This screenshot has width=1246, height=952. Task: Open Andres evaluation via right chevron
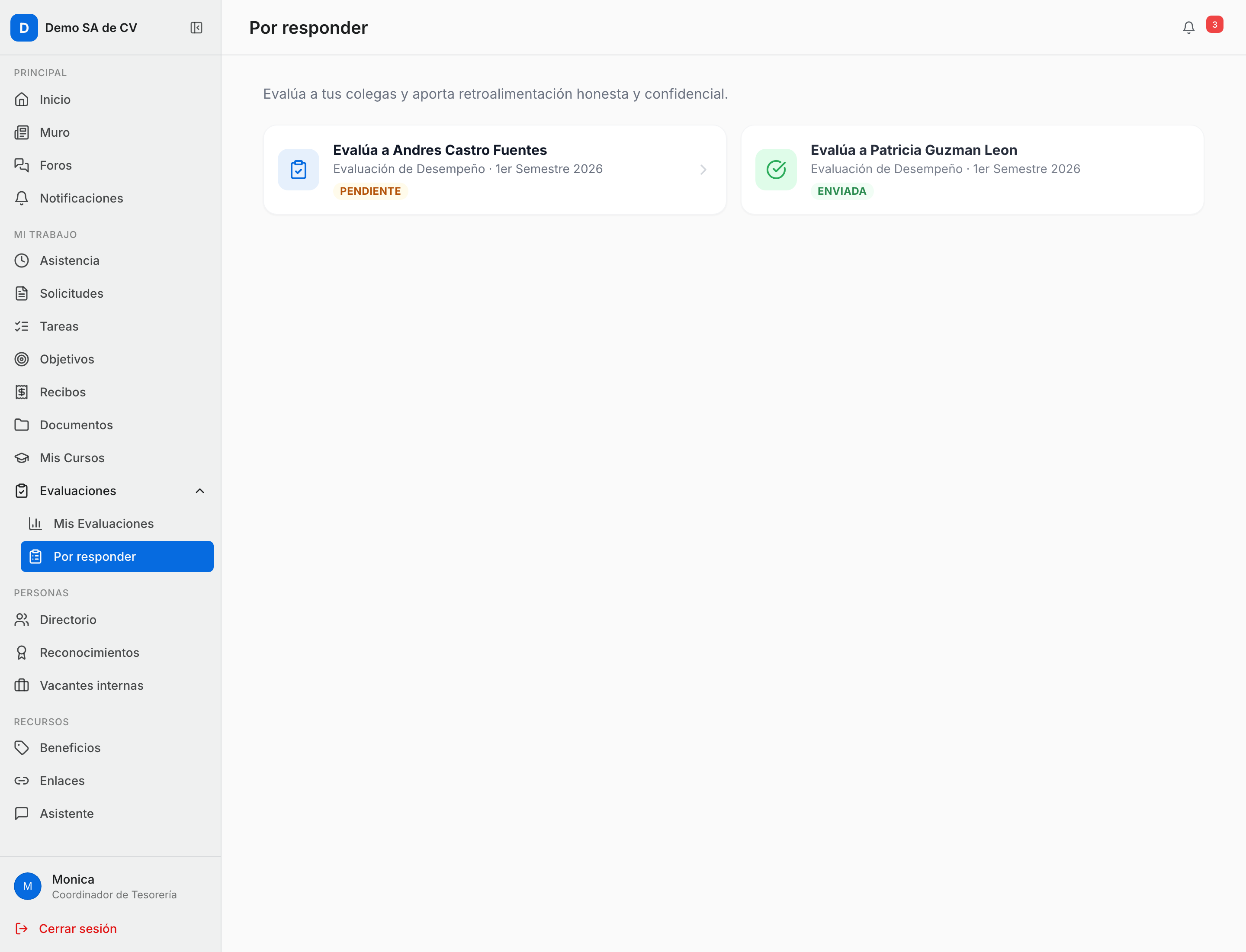coord(703,170)
